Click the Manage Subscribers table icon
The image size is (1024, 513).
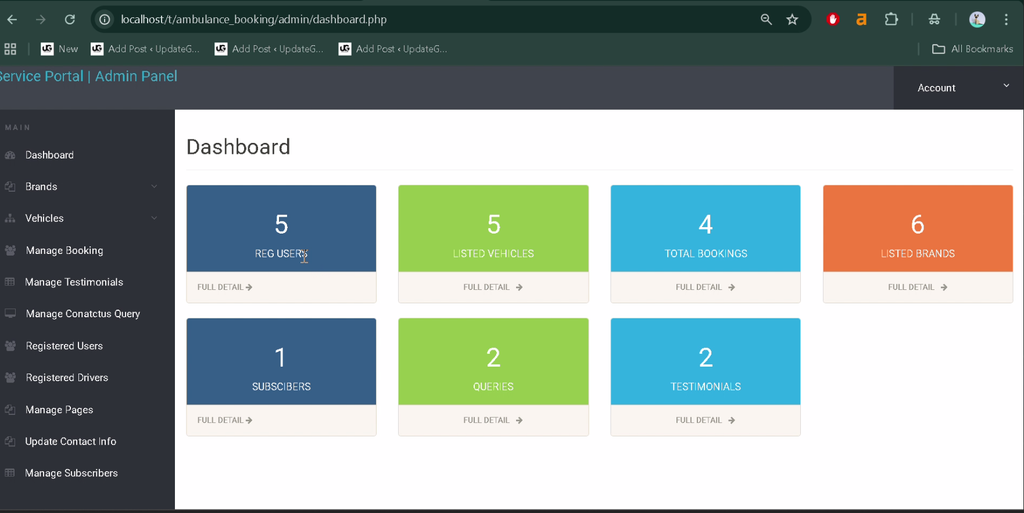coord(10,473)
